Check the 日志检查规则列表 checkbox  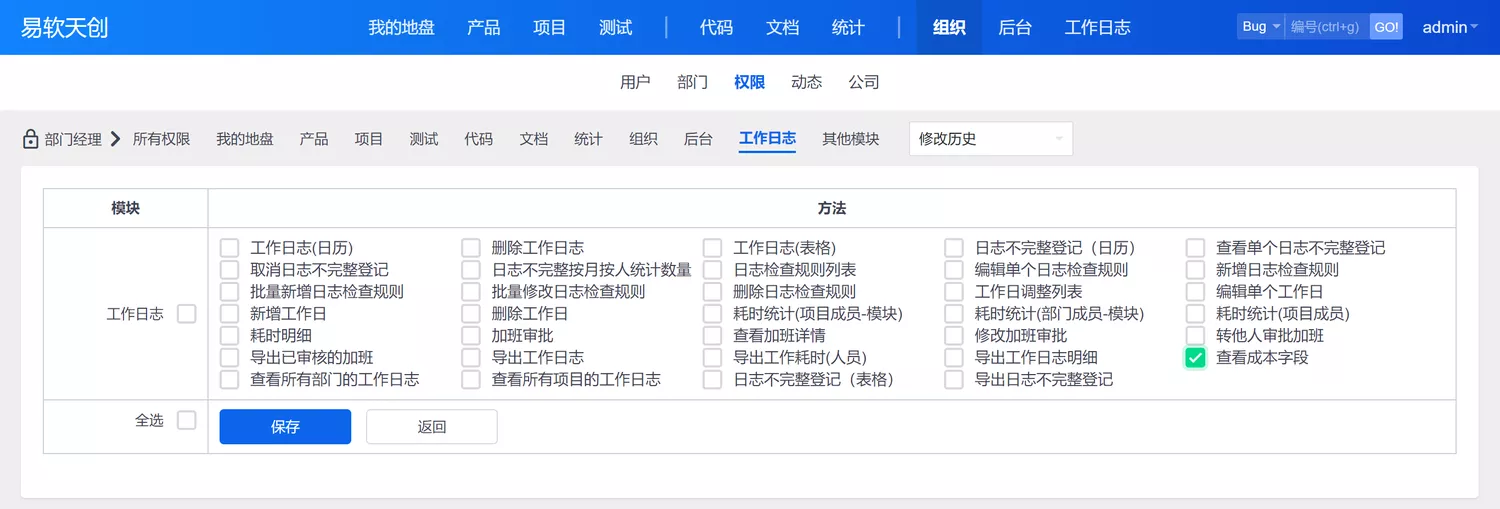712,270
